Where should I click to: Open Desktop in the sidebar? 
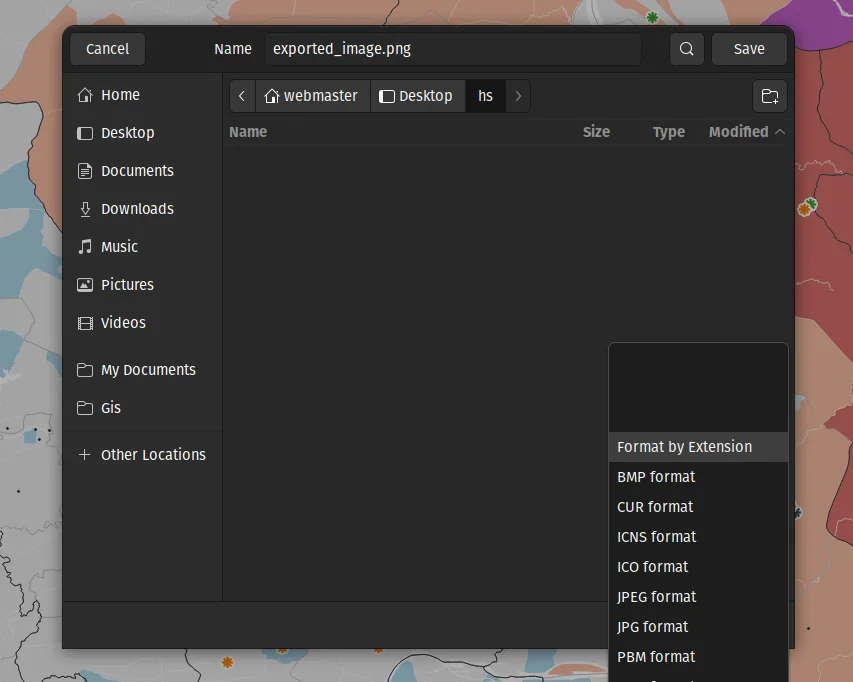(x=127, y=133)
